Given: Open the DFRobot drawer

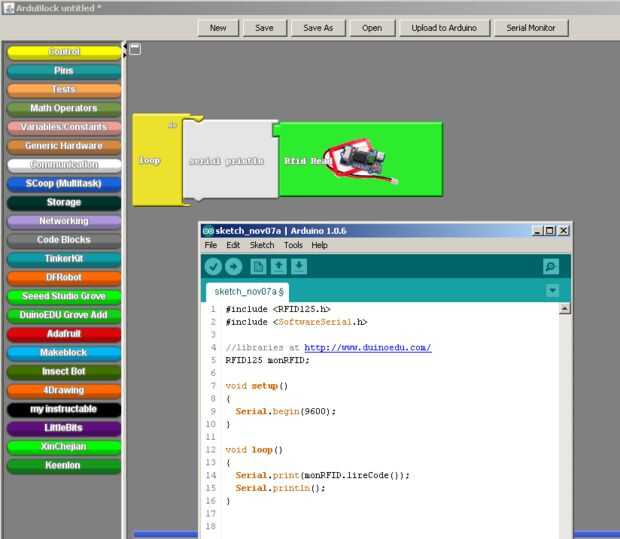Looking at the screenshot, I should click(x=64, y=277).
